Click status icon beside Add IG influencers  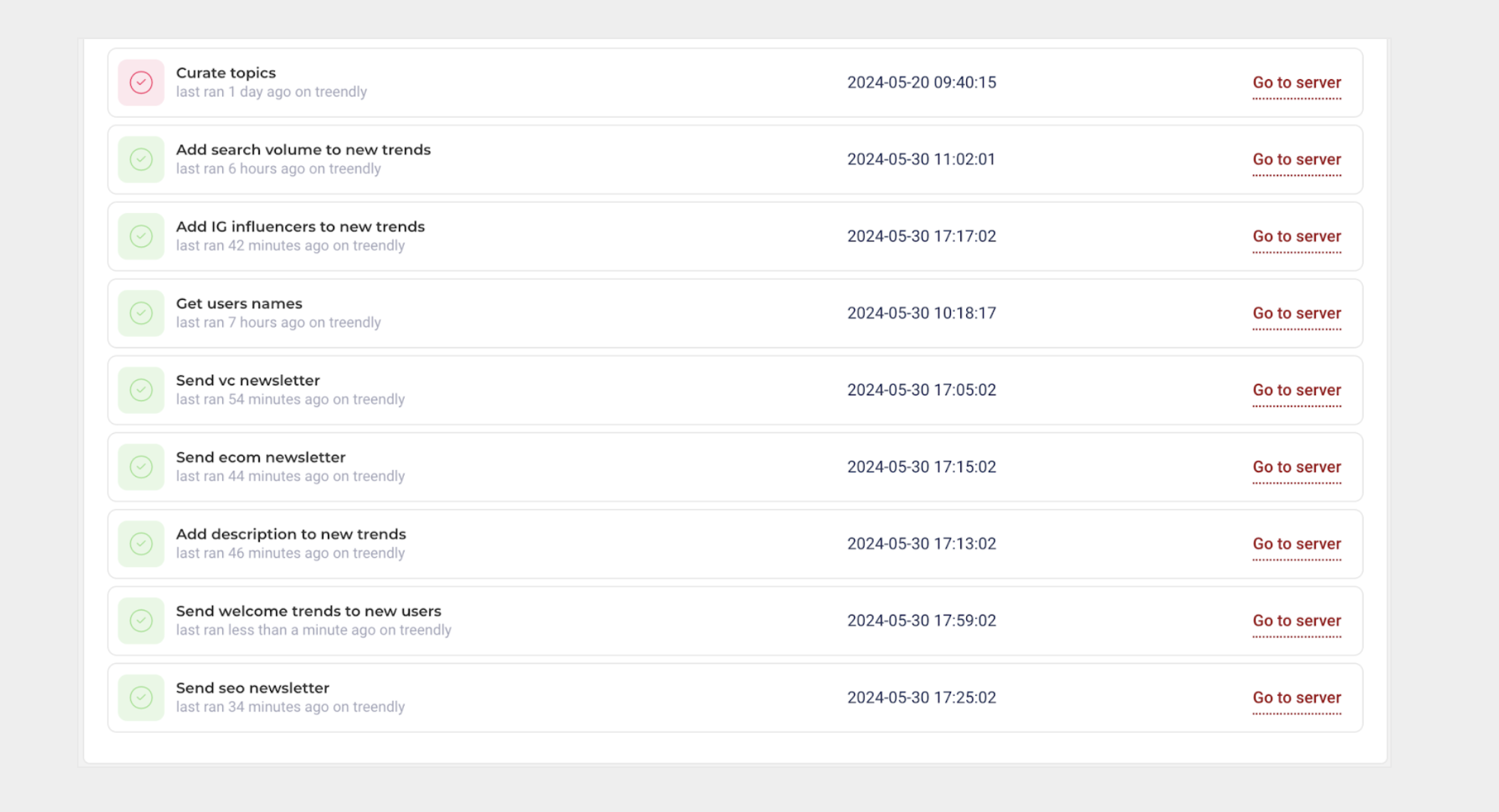[x=141, y=236]
